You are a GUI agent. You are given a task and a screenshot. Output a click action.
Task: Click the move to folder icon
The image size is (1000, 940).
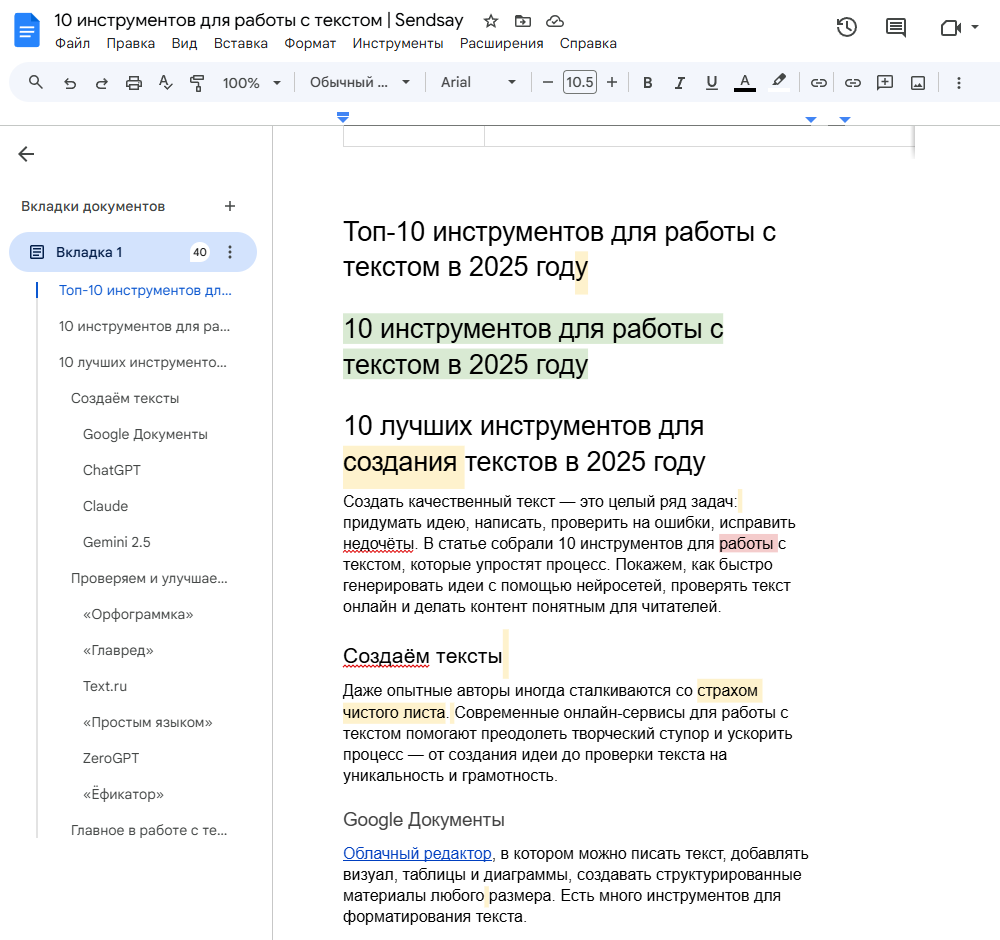tap(522, 21)
